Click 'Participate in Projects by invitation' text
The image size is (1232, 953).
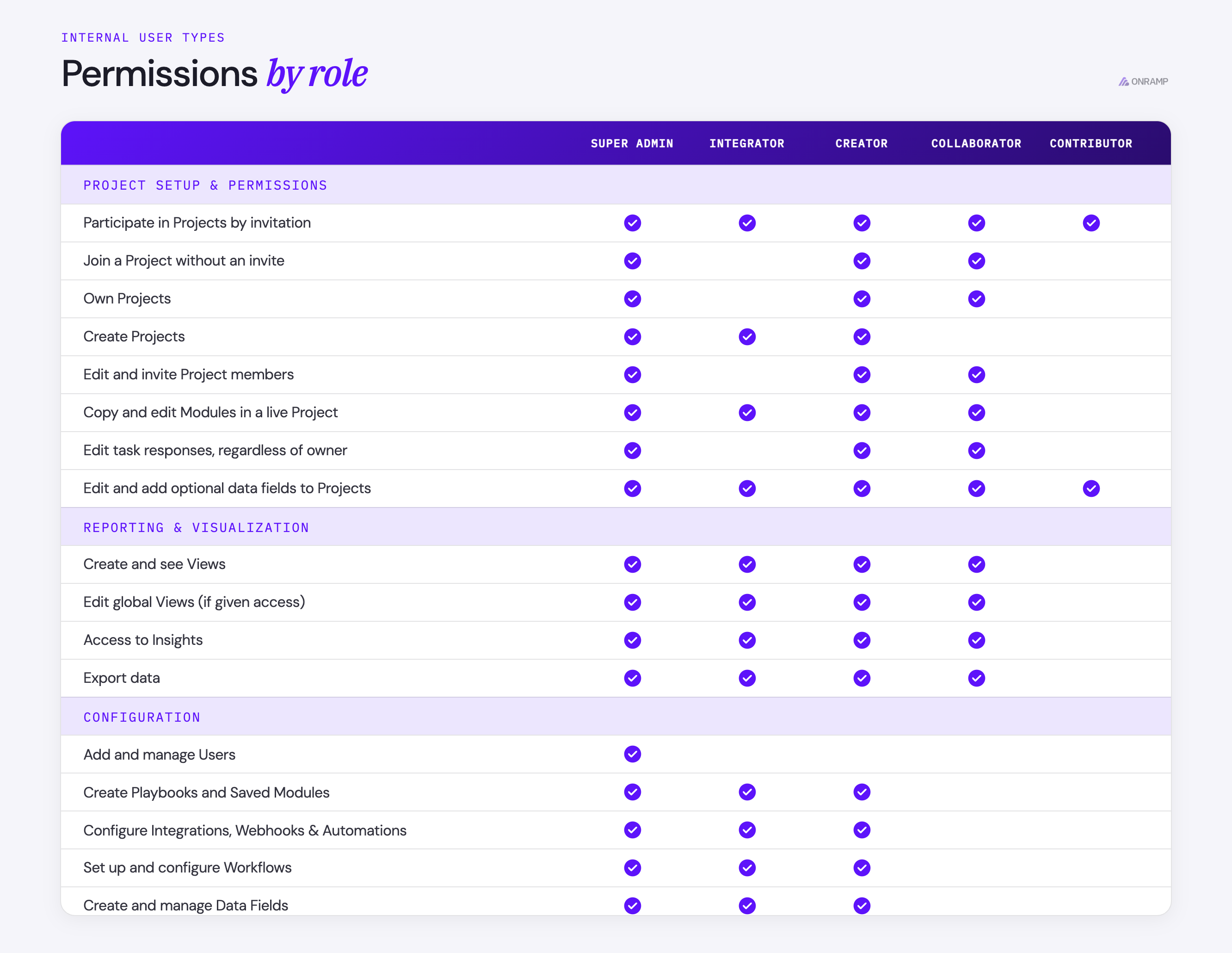(x=197, y=223)
